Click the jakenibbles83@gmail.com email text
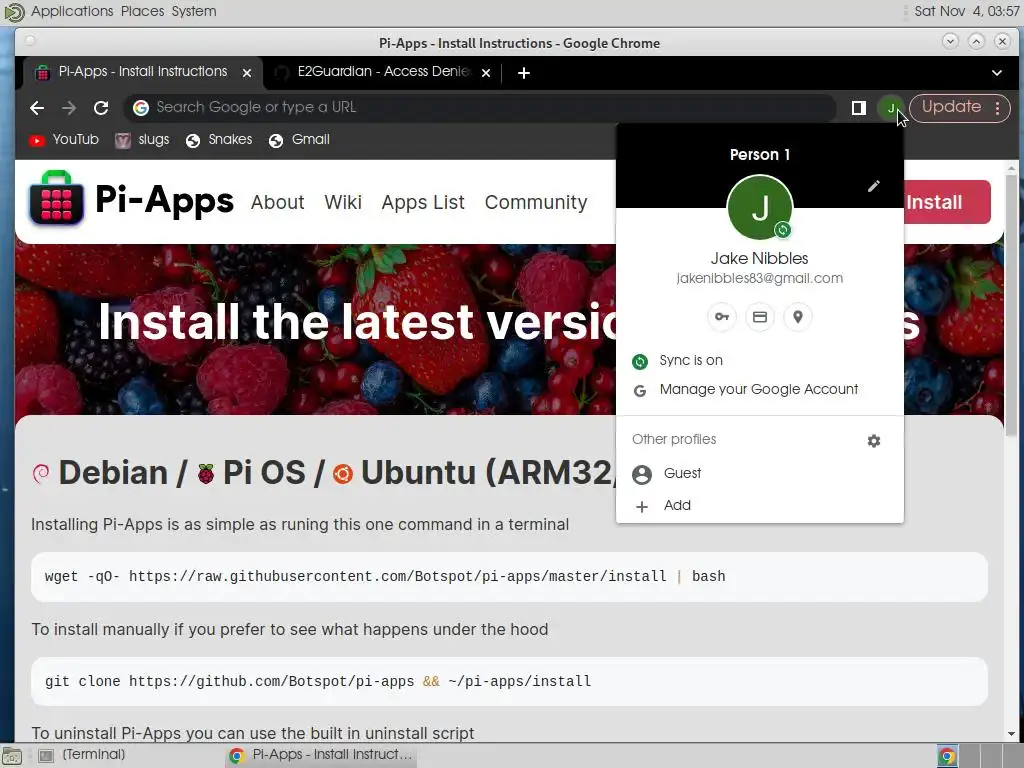 pyautogui.click(x=760, y=279)
